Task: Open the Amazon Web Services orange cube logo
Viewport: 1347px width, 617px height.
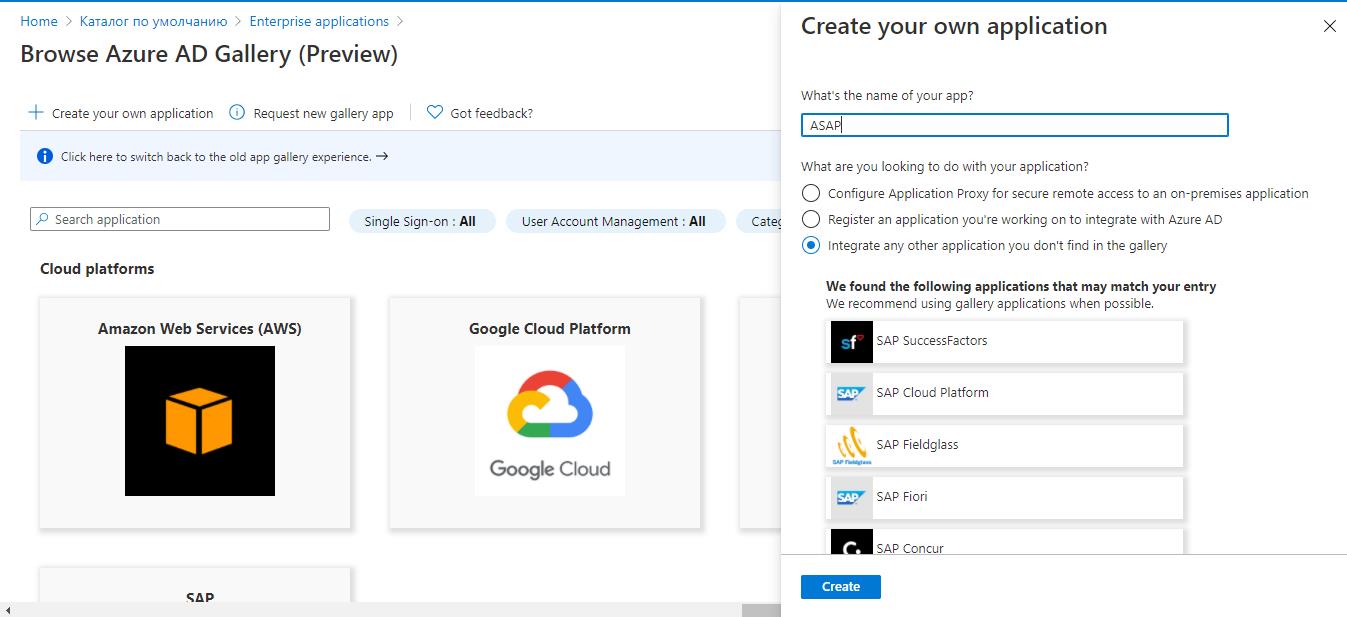Action: pyautogui.click(x=199, y=421)
